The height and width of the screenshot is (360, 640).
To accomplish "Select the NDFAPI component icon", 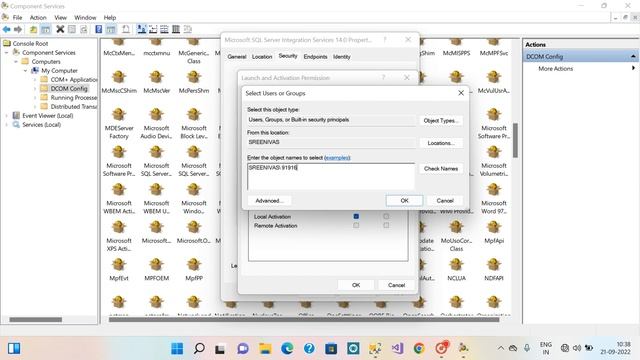I will pyautogui.click(x=494, y=269).
